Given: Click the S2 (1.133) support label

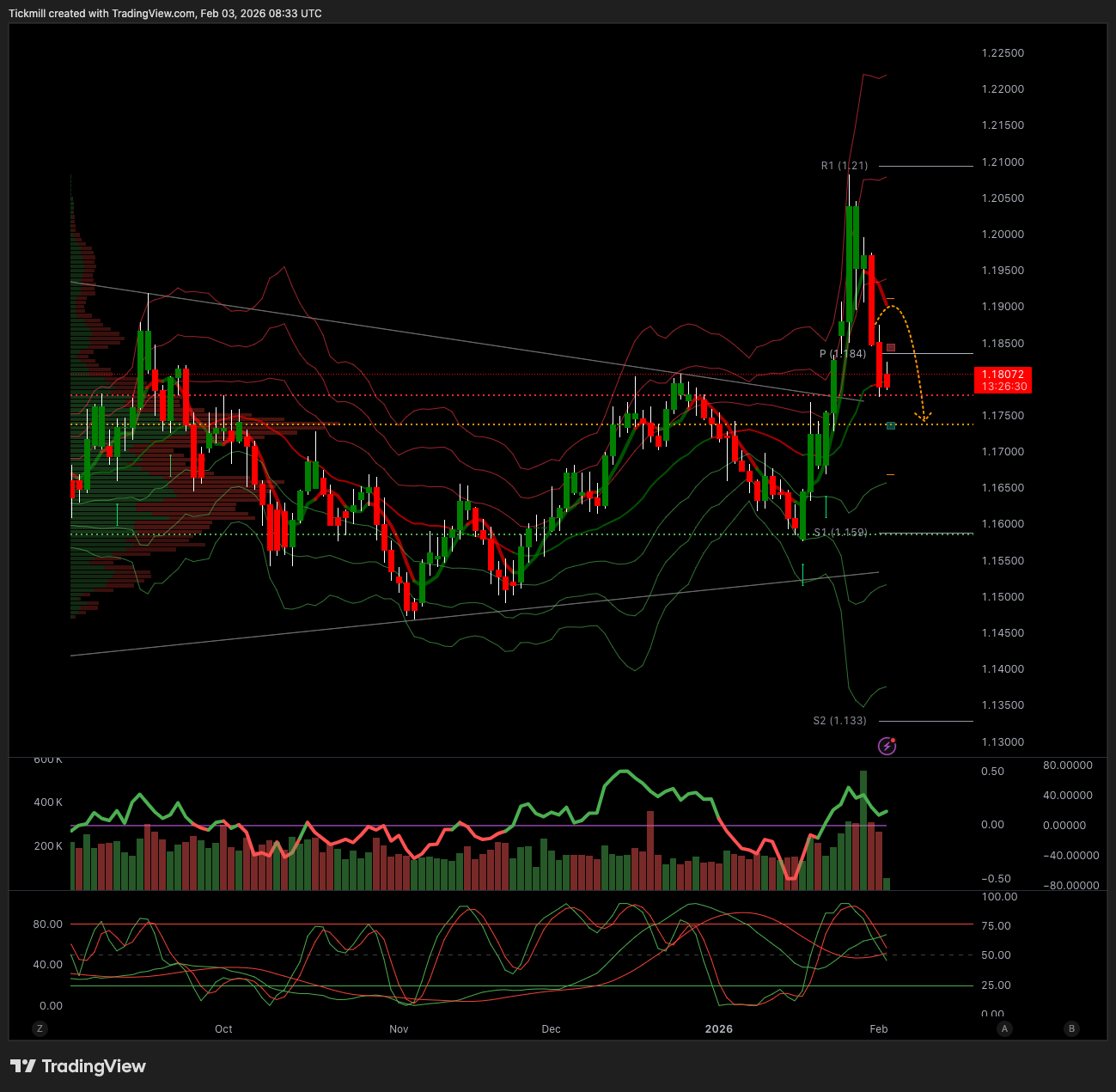Looking at the screenshot, I should pyautogui.click(x=839, y=721).
